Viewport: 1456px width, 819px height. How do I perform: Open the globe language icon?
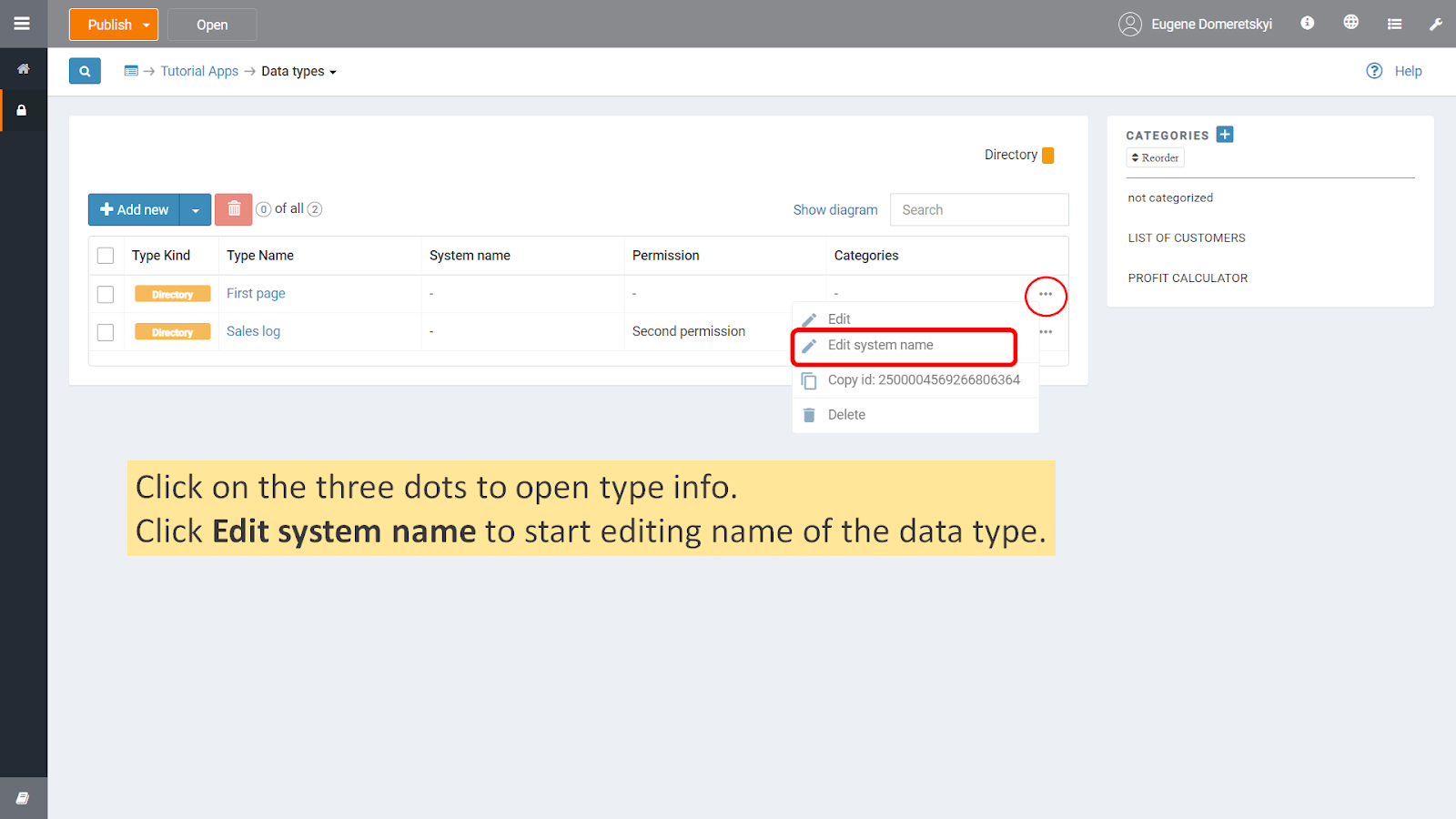click(1350, 23)
